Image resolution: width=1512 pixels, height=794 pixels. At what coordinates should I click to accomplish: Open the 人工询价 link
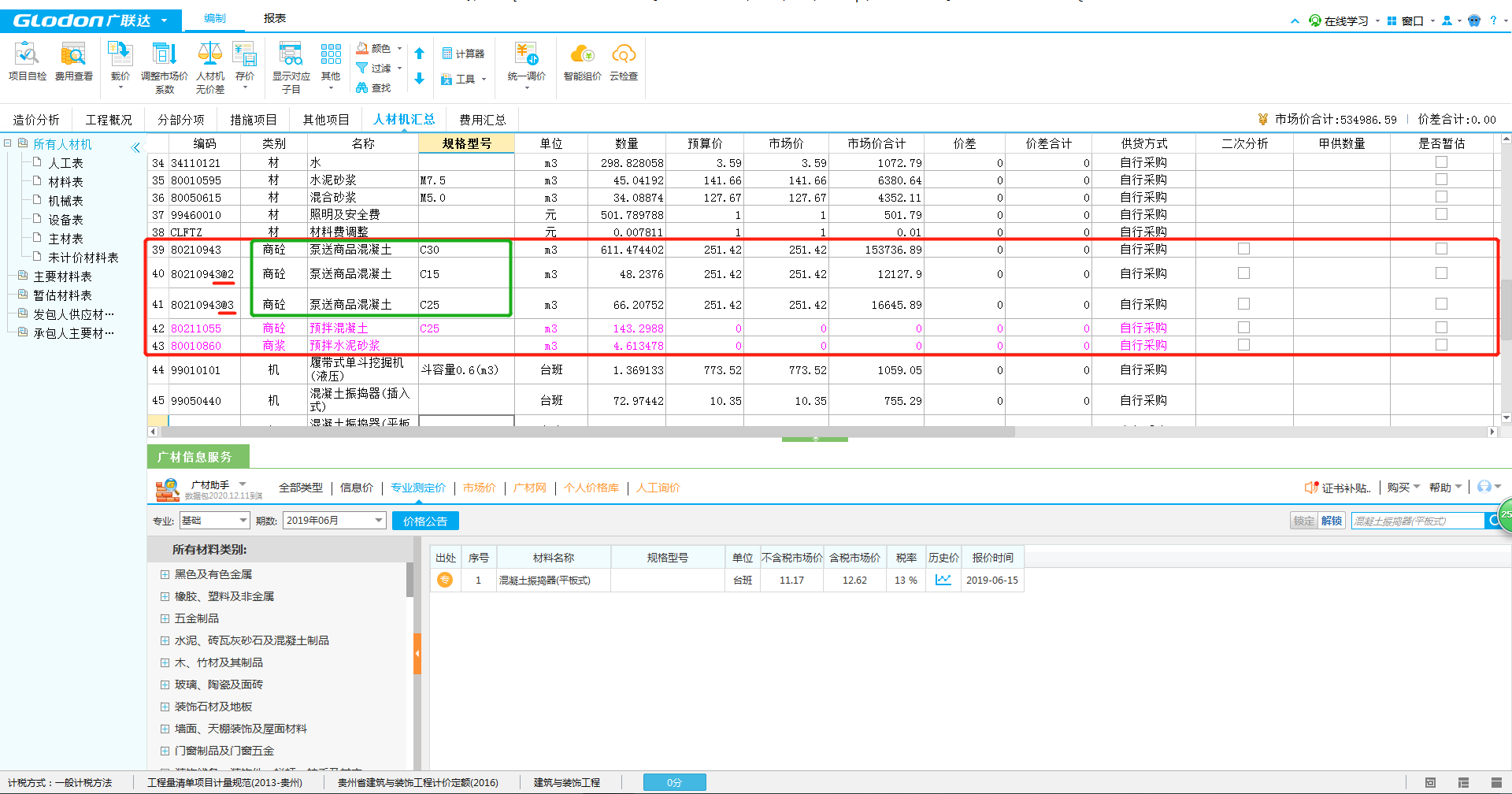pos(658,488)
